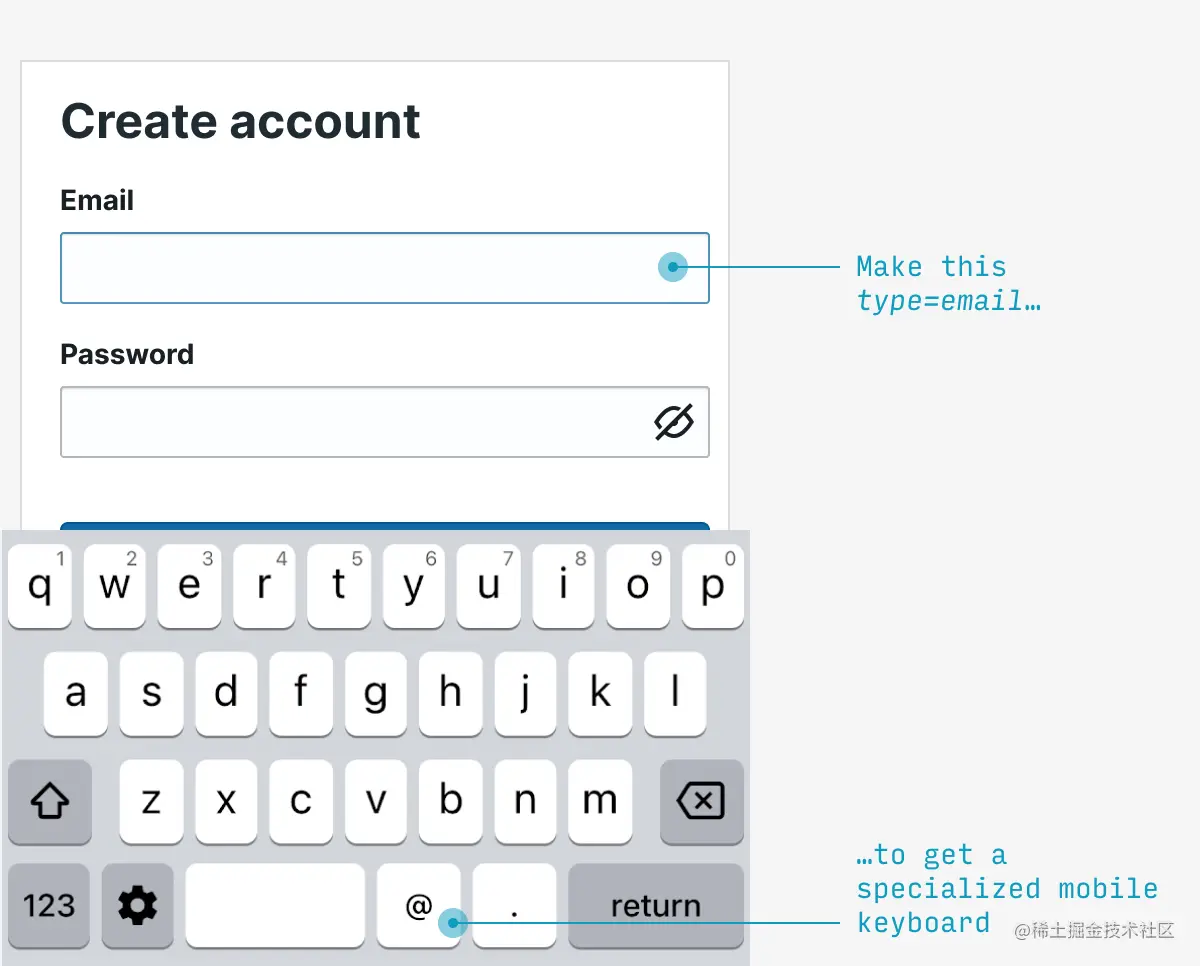Tap the h key
1200x966 pixels.
pos(450,693)
